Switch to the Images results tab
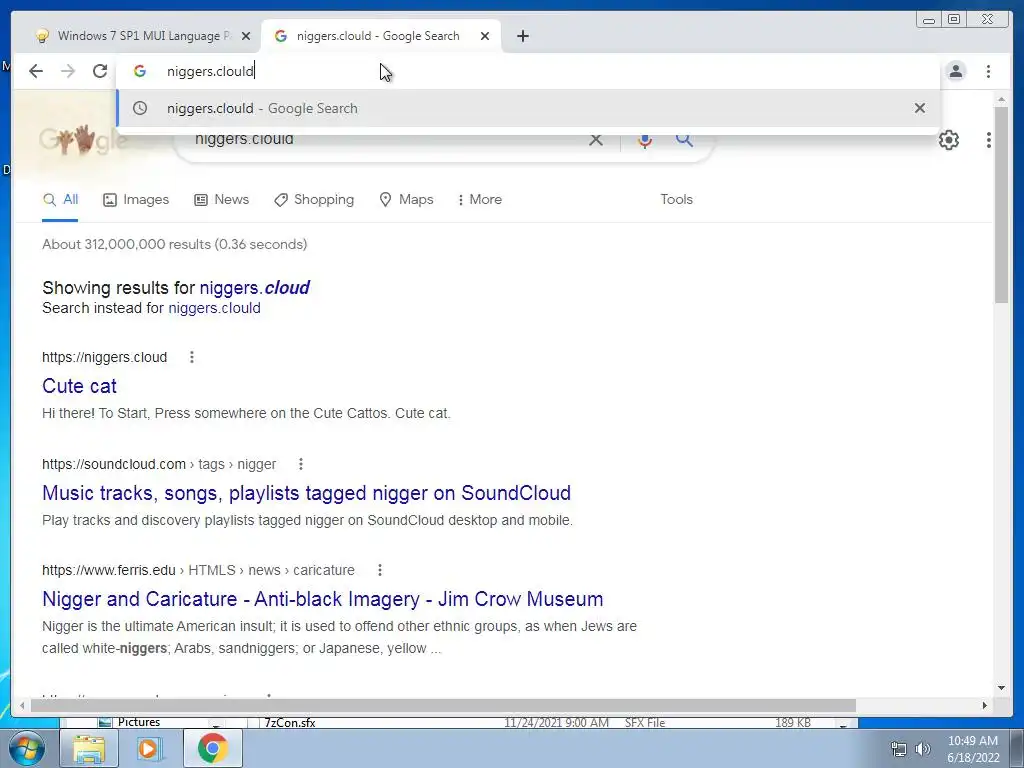1024x768 pixels. [x=136, y=200]
